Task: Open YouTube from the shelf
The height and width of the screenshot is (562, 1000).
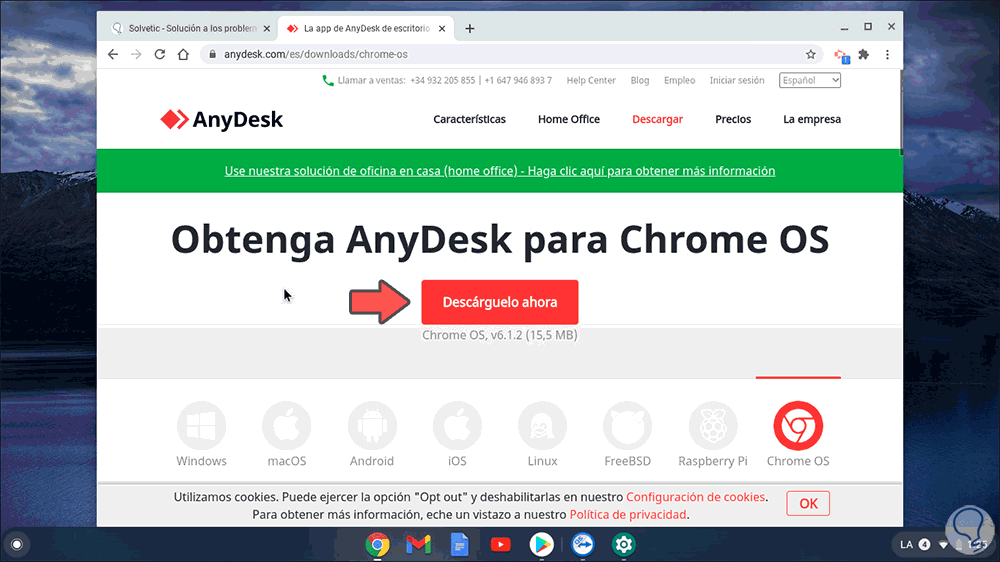Action: 501,544
